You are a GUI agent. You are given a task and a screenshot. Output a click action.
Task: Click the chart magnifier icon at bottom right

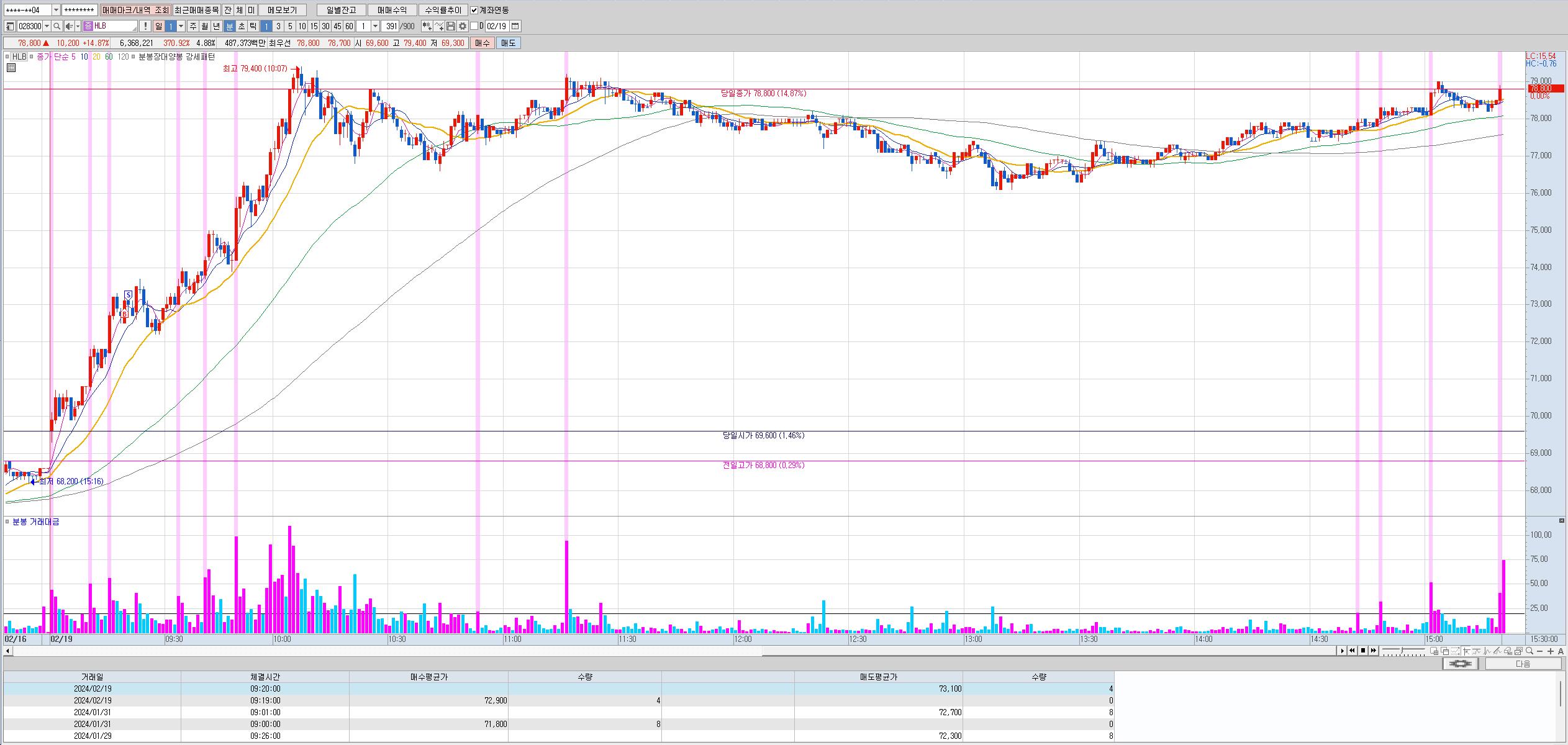tap(1529, 651)
